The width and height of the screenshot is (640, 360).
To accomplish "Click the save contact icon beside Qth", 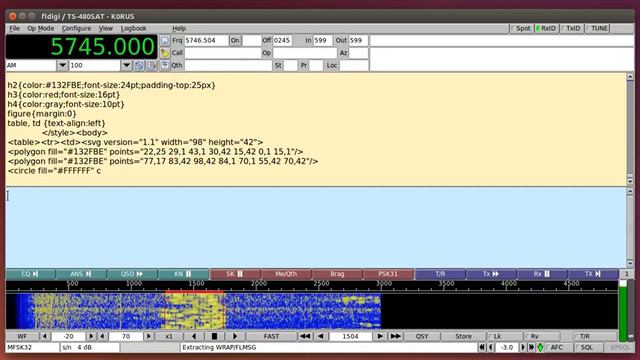I will pos(164,65).
